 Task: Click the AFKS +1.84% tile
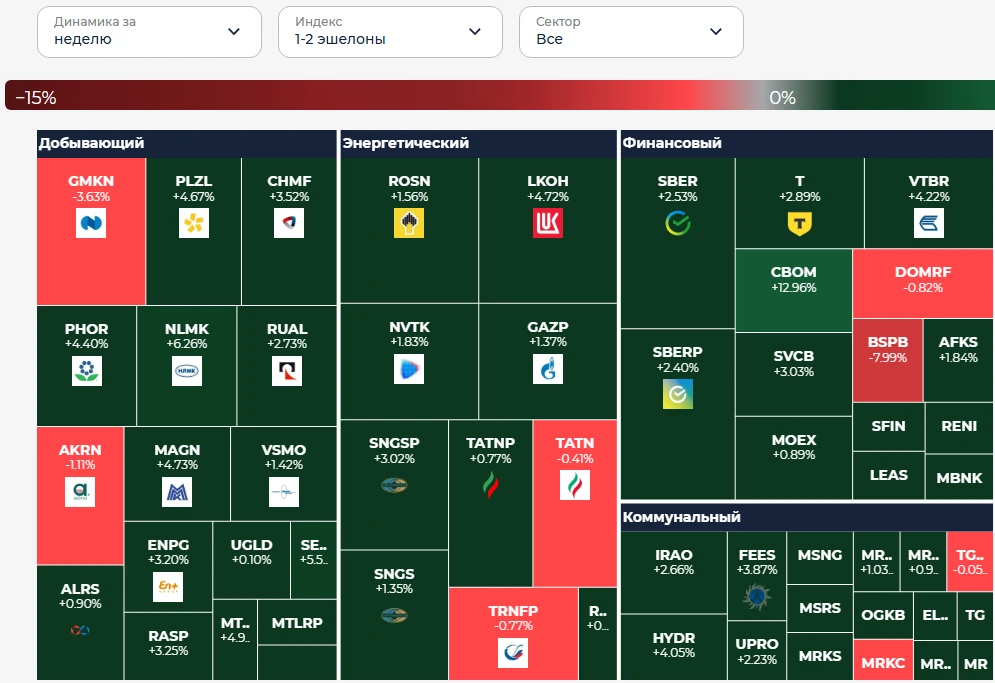pyautogui.click(x=958, y=361)
